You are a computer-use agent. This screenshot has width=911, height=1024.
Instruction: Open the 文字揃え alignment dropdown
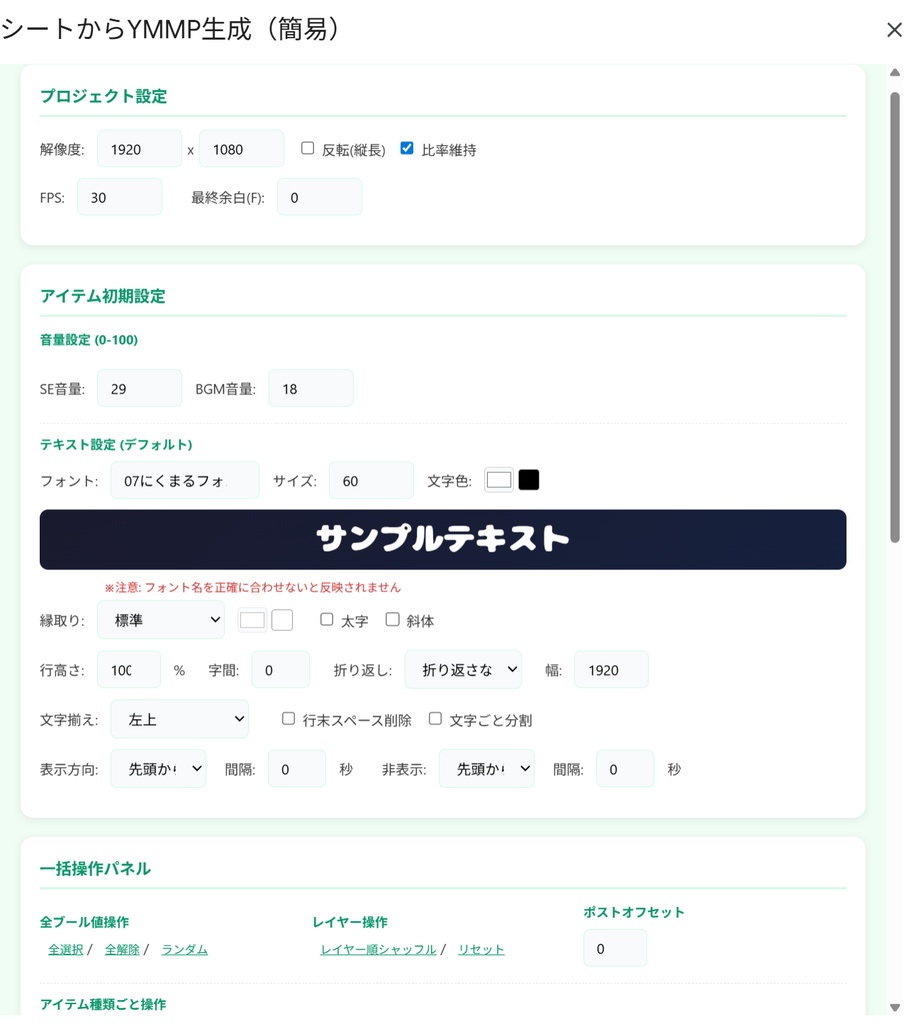click(180, 718)
